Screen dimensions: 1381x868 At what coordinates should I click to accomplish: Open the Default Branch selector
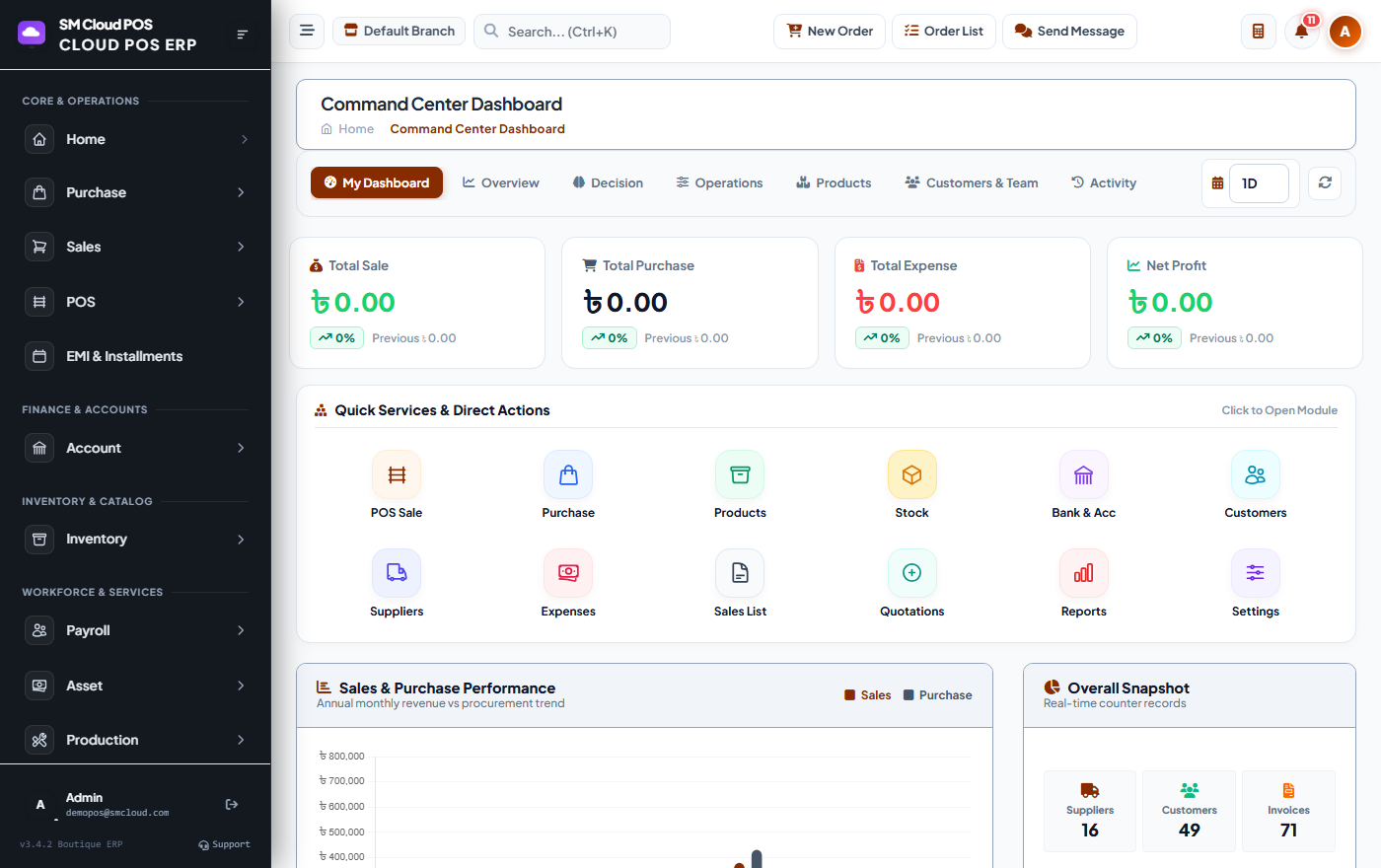click(x=400, y=31)
